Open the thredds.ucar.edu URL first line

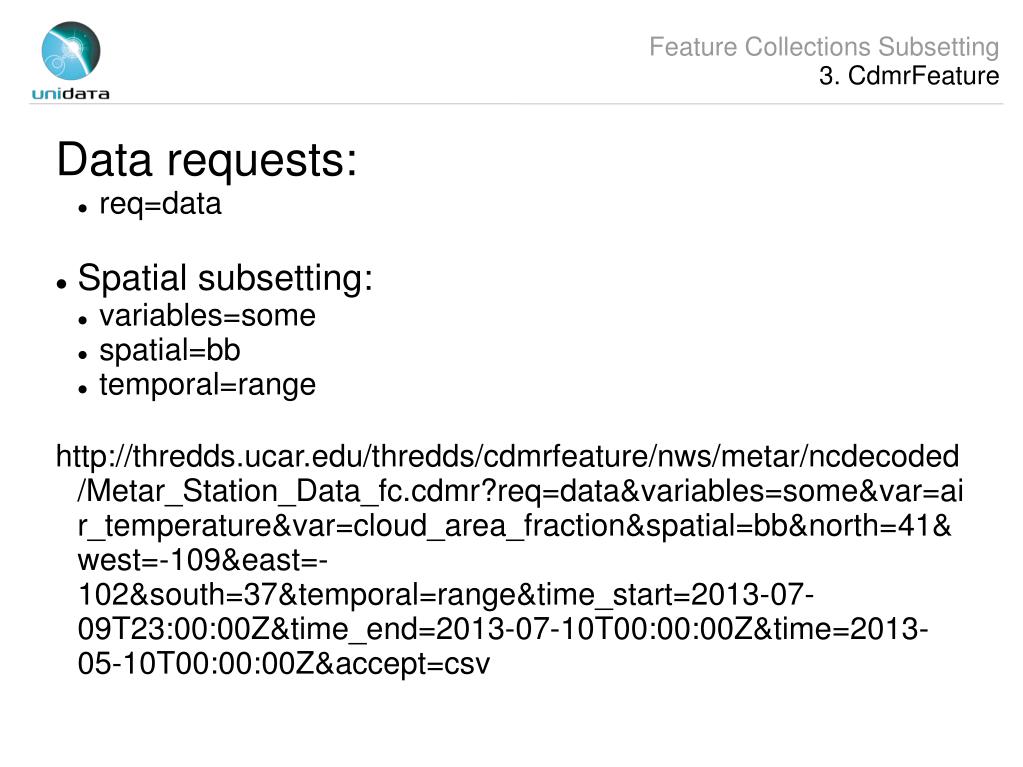point(508,456)
